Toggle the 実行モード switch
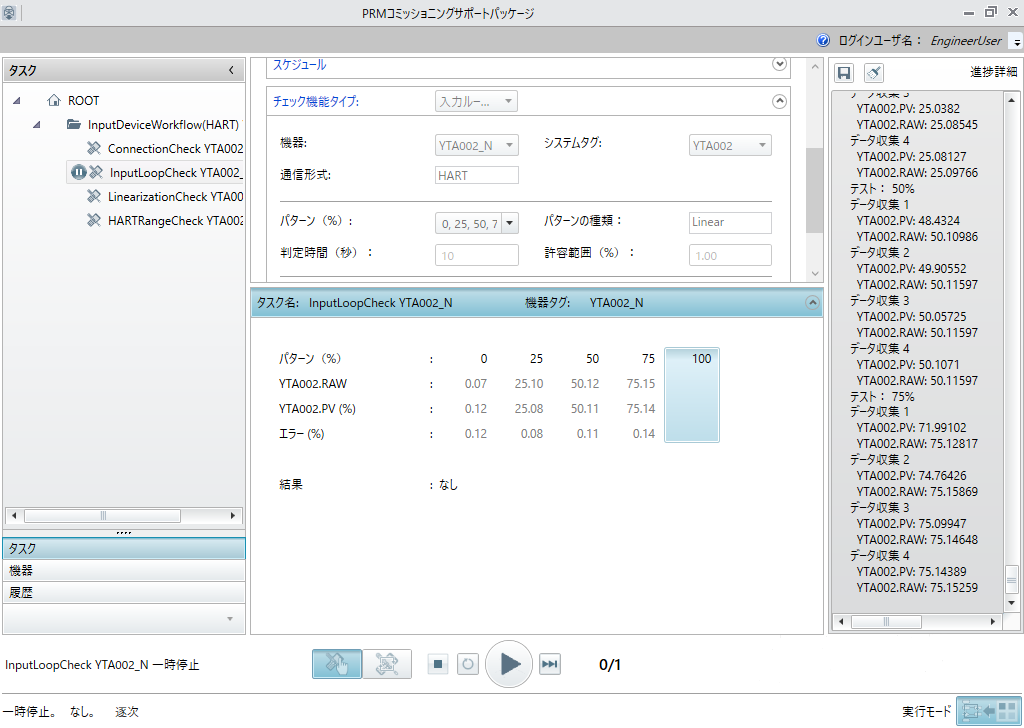Viewport: 1024px width, 728px height. click(989, 711)
